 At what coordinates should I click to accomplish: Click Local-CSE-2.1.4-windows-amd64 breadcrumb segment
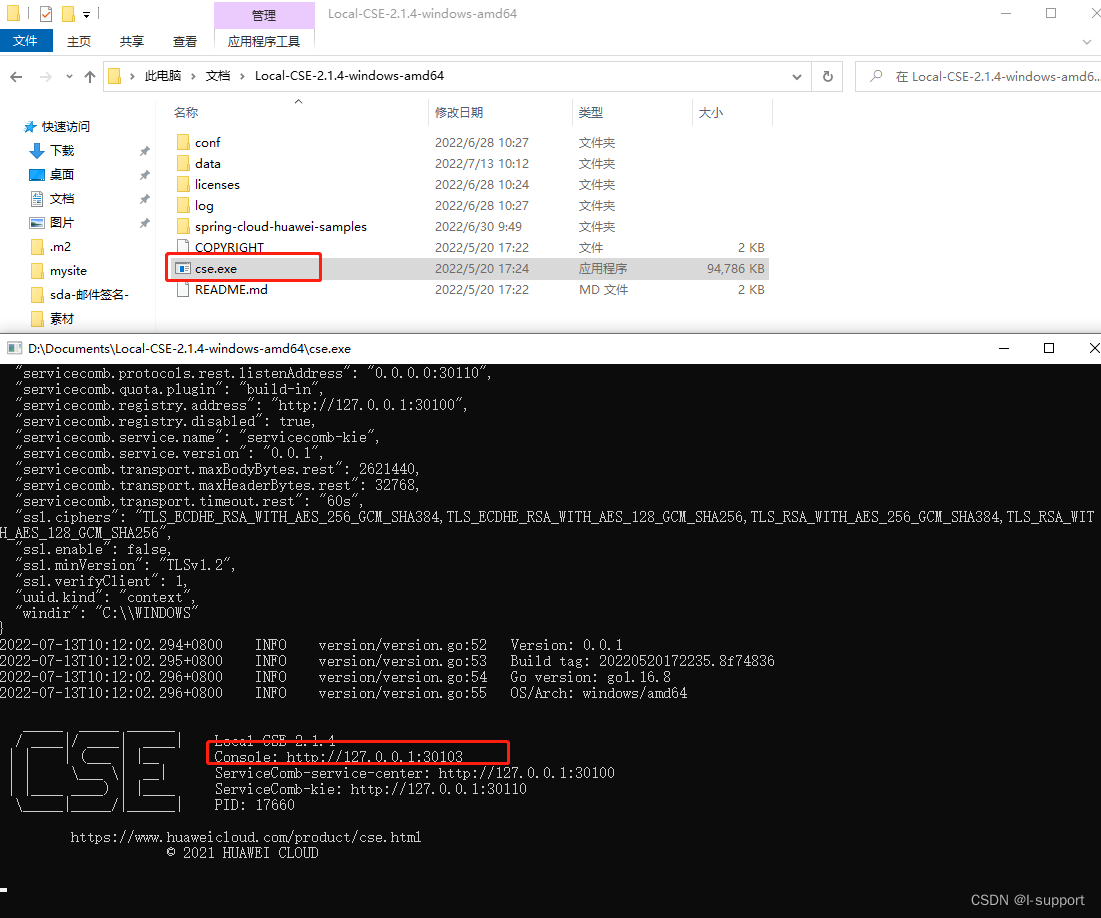coord(349,76)
